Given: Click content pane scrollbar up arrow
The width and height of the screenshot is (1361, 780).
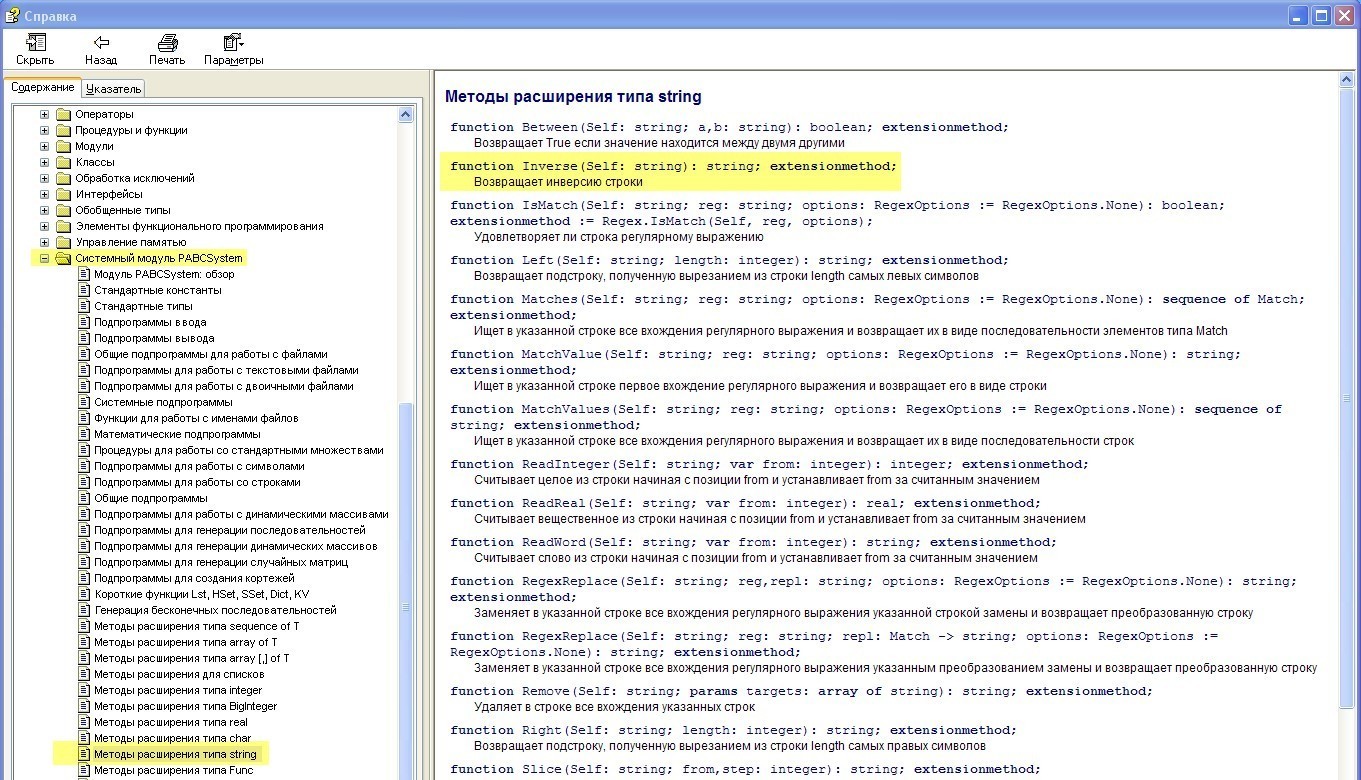Looking at the screenshot, I should (x=1346, y=81).
